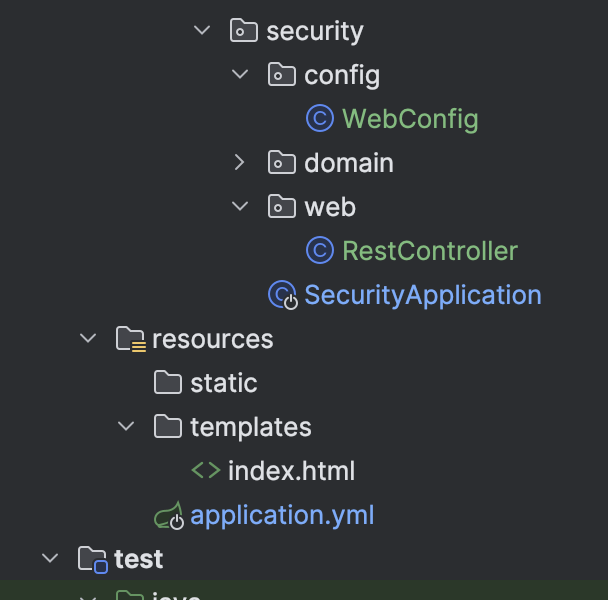
Task: Select the index.html template file
Action: tap(291, 471)
